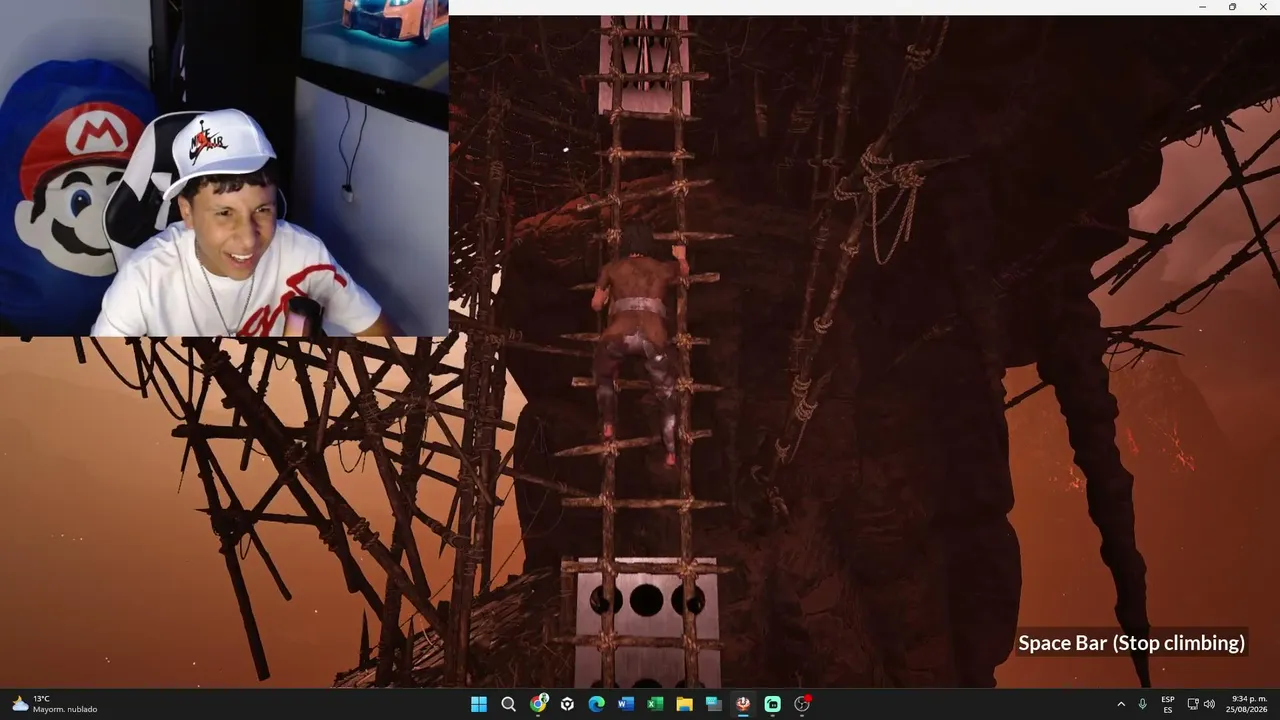Open Microsoft Excel from the taskbar
The height and width of the screenshot is (720, 1280).
click(655, 704)
